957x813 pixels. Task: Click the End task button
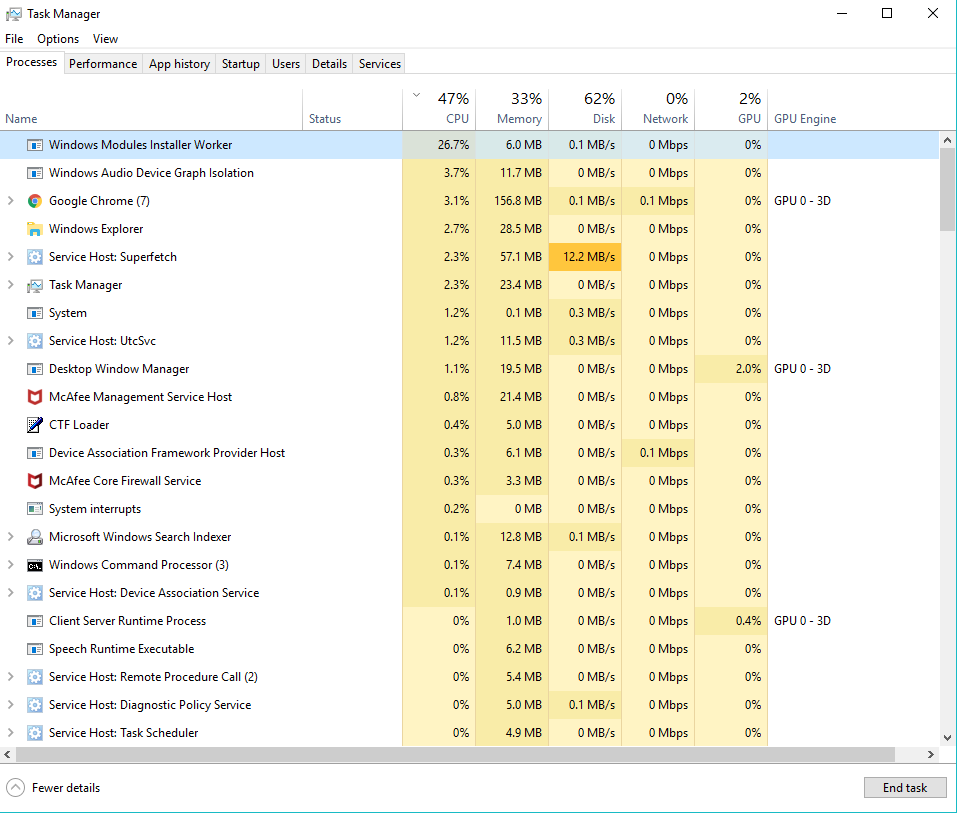pos(905,788)
